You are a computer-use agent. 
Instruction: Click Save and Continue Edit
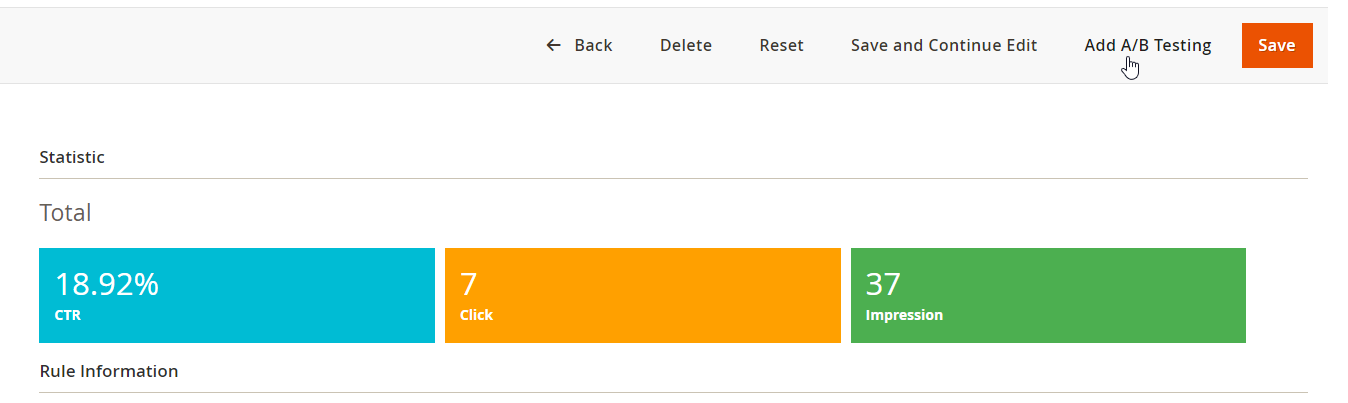944,45
